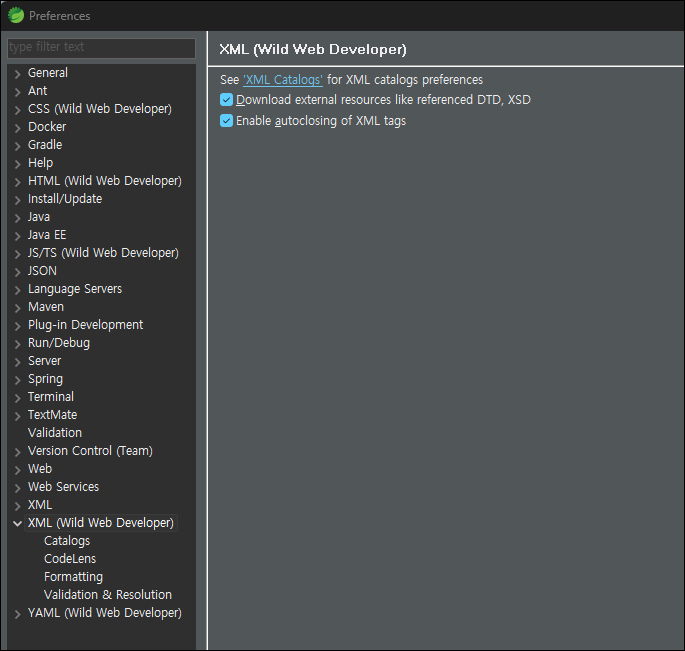Open HTML (Wild Web Developer) preferences

click(104, 180)
